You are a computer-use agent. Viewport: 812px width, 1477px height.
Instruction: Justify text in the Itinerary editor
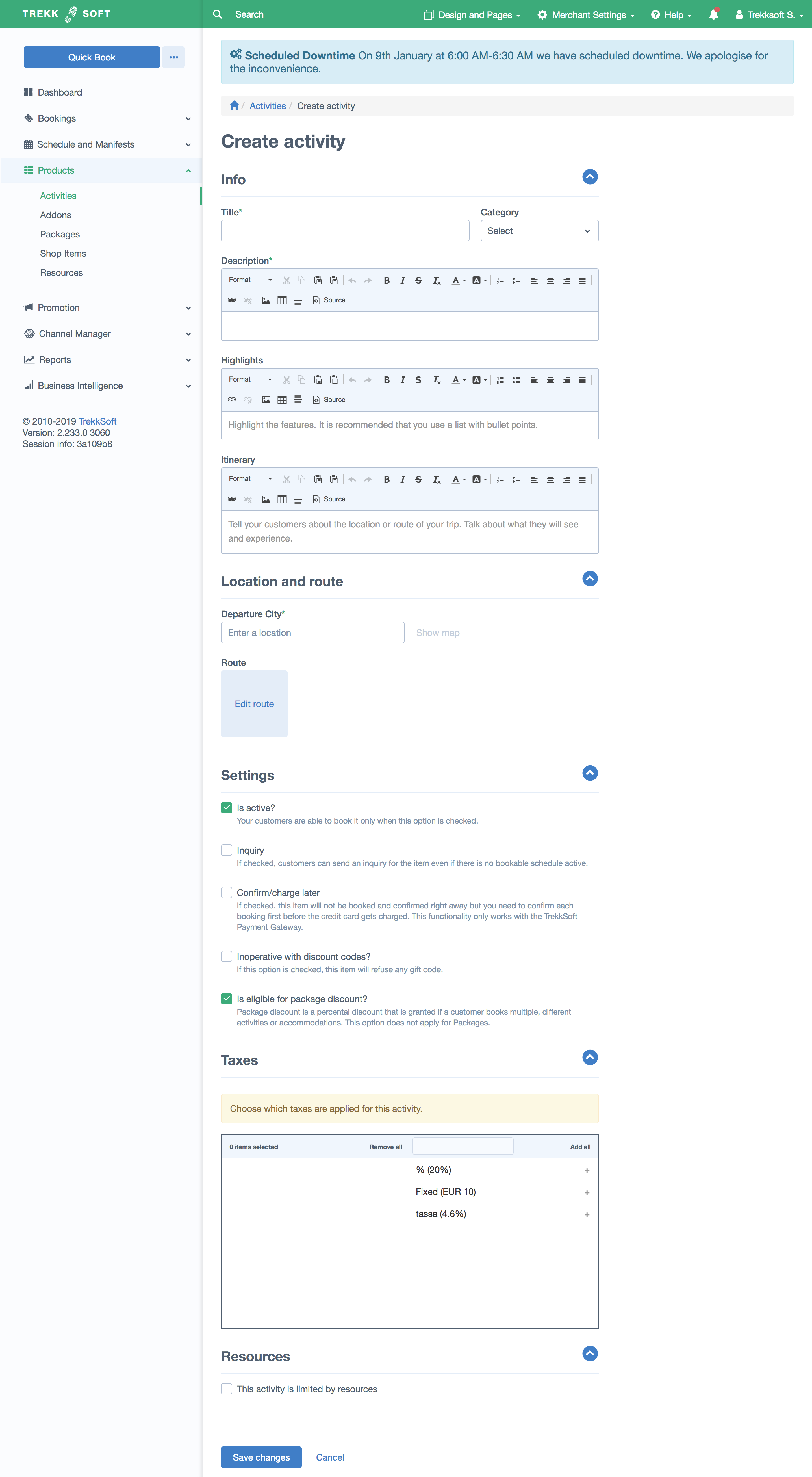pyautogui.click(x=582, y=479)
